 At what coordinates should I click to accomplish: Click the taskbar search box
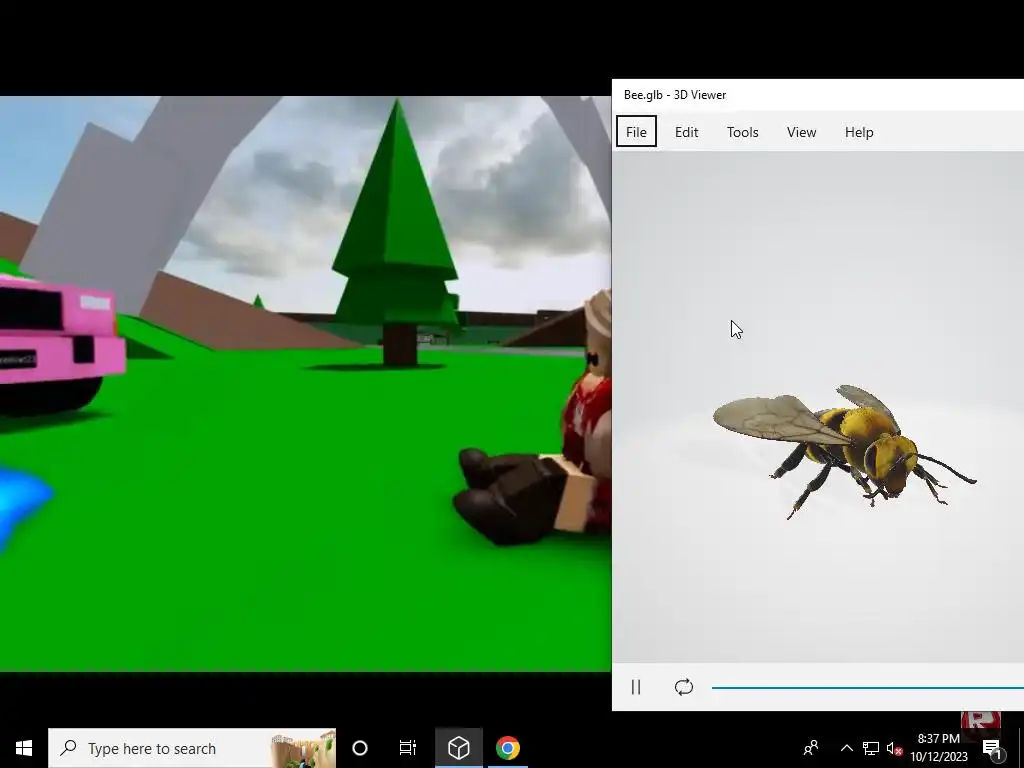(x=192, y=748)
